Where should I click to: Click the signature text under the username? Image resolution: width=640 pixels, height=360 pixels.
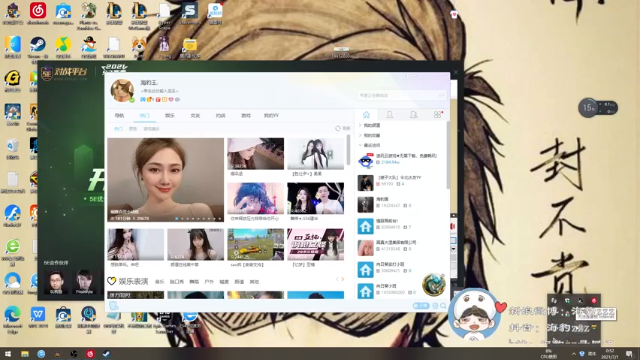click(x=160, y=91)
